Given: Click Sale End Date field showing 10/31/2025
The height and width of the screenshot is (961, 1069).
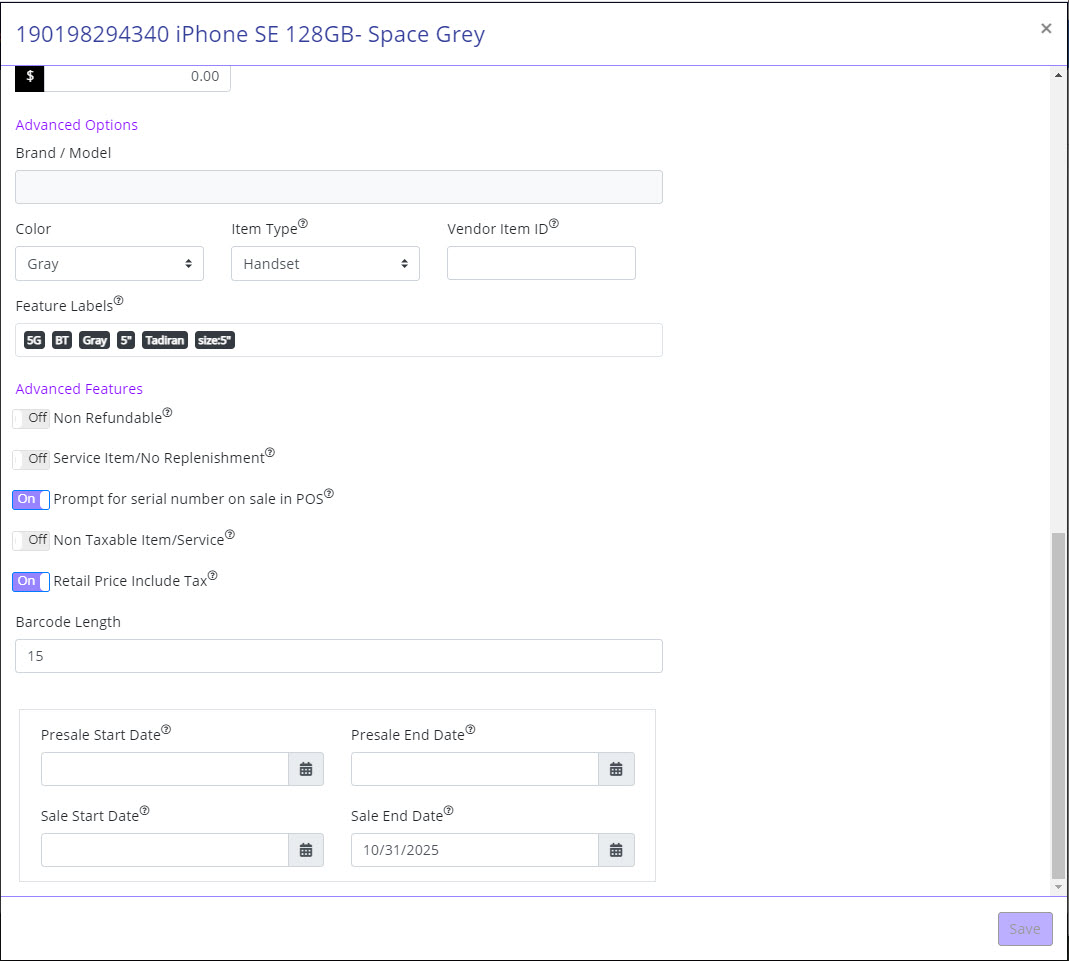Looking at the screenshot, I should 475,850.
